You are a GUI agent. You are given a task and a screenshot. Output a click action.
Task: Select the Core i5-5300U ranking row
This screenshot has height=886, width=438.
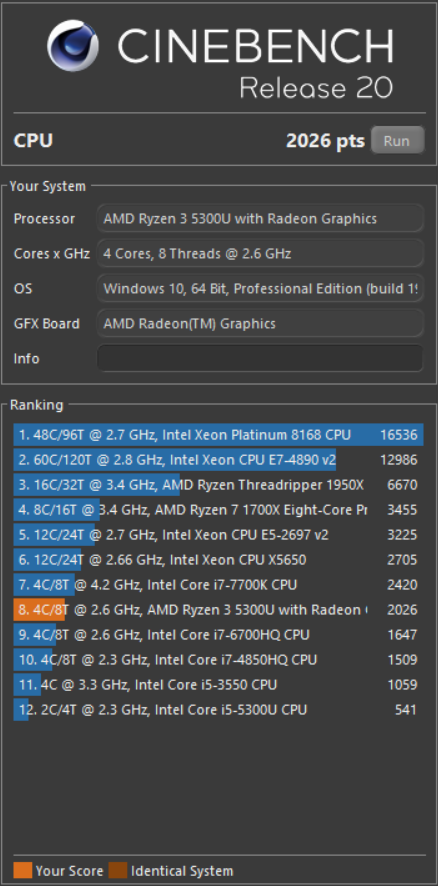pyautogui.click(x=218, y=709)
